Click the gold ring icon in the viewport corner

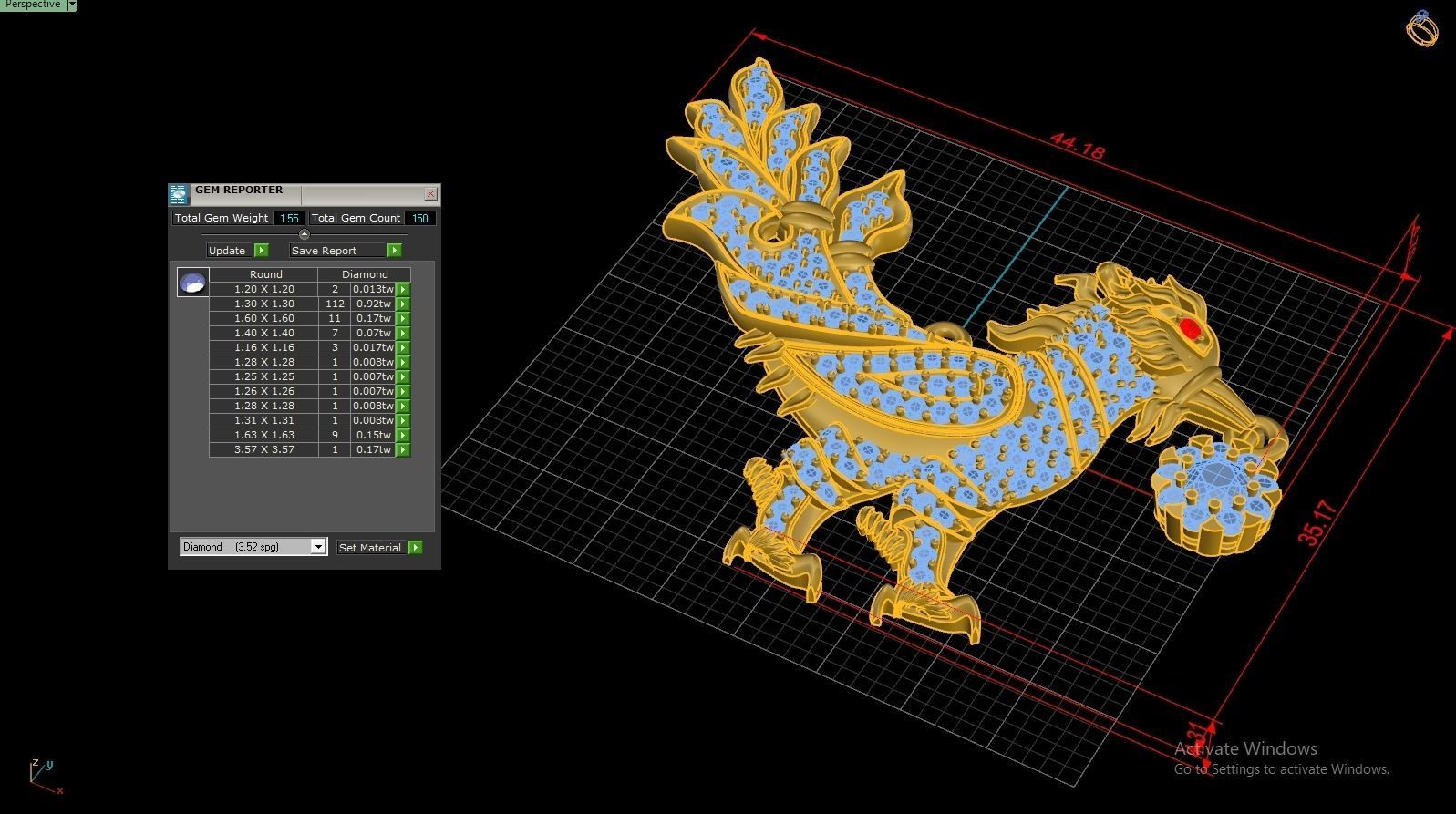click(1422, 28)
